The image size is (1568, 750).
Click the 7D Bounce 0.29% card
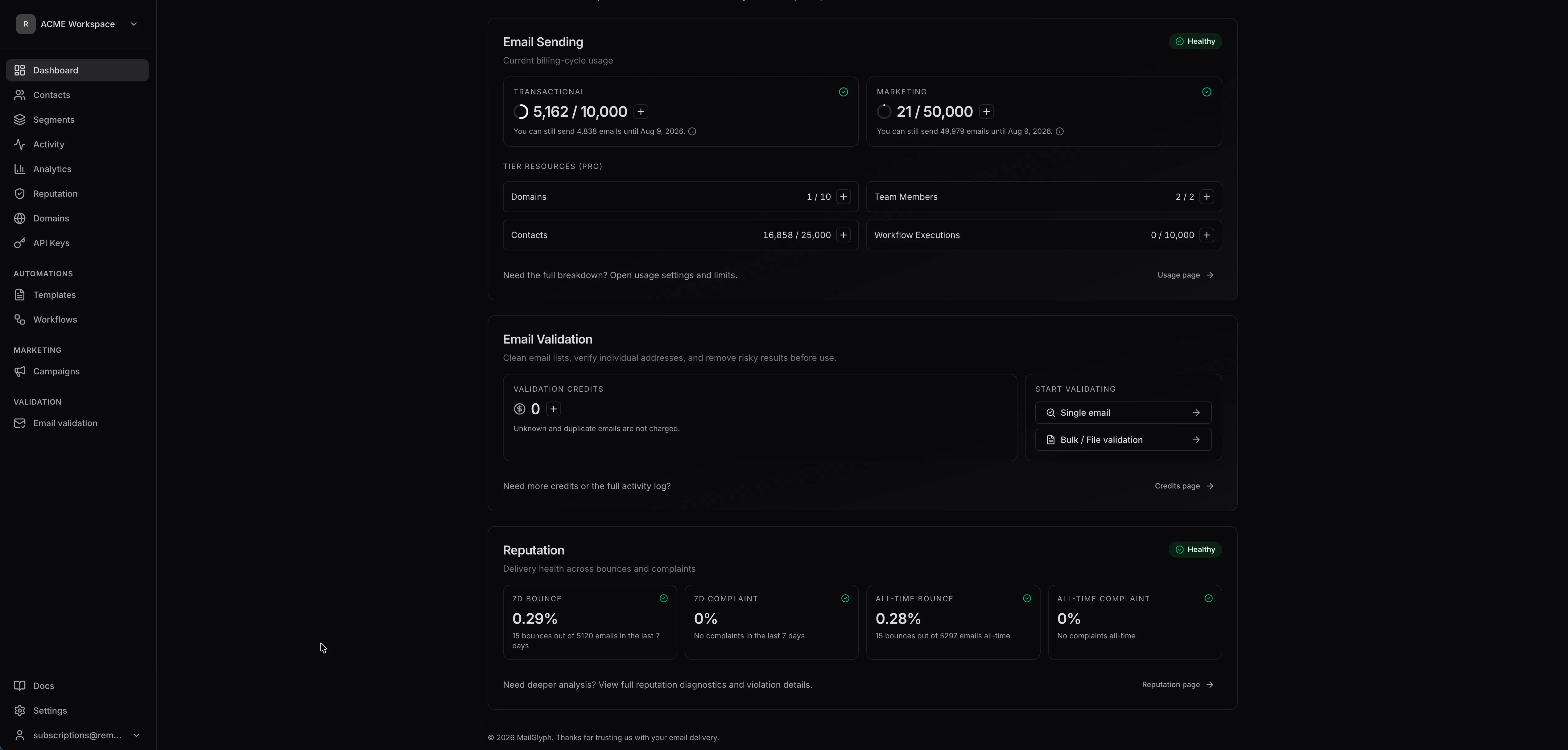(x=590, y=622)
